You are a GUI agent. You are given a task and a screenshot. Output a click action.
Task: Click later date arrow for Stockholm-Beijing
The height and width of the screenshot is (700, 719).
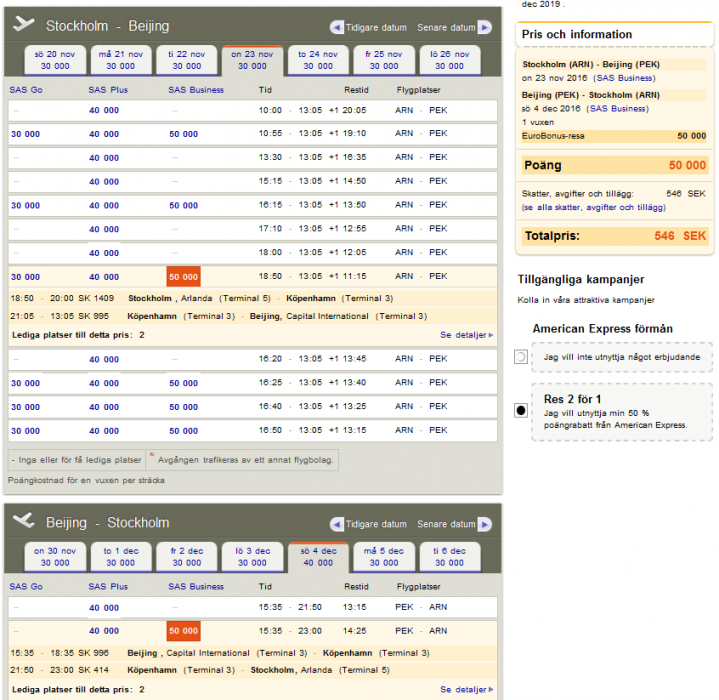coord(485,27)
